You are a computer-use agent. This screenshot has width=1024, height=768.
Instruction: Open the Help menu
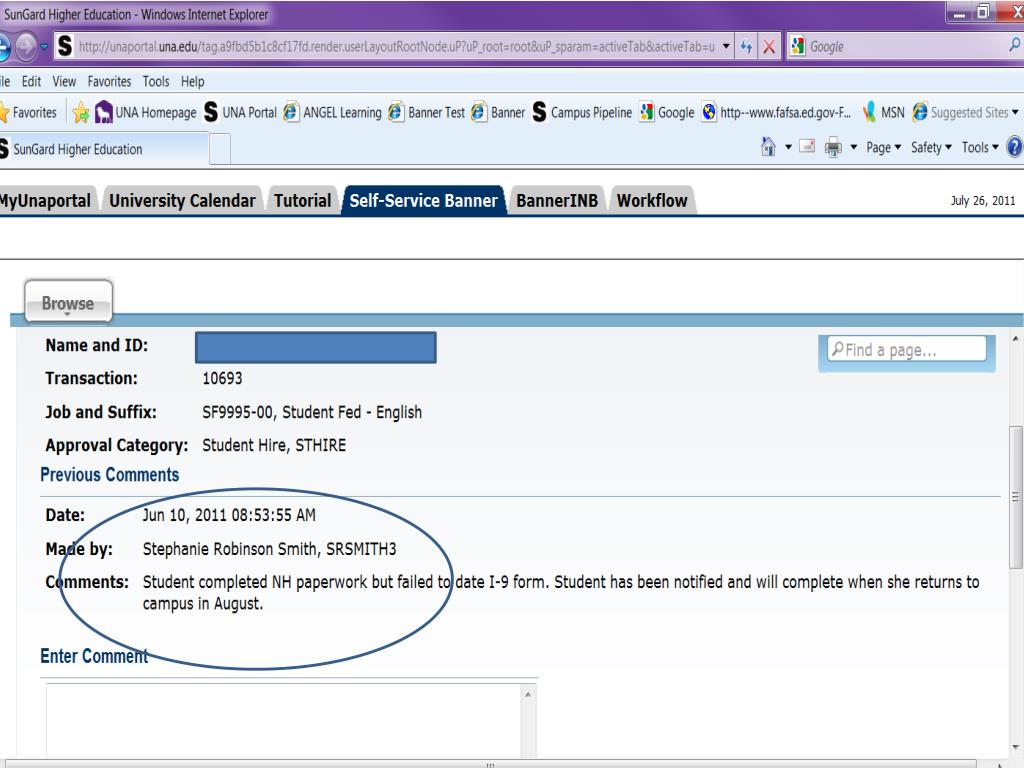point(193,82)
